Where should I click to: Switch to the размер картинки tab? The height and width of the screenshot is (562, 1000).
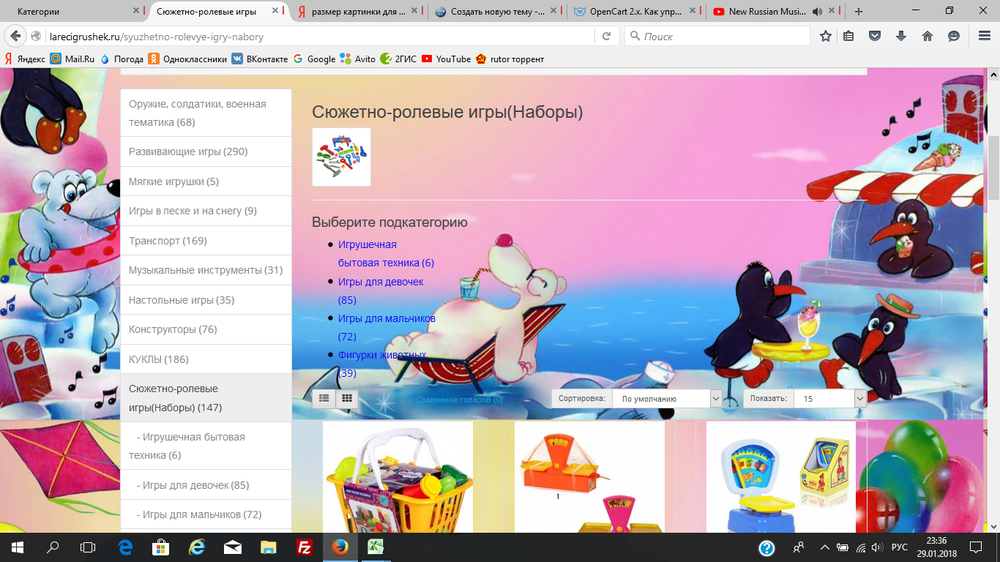click(358, 11)
